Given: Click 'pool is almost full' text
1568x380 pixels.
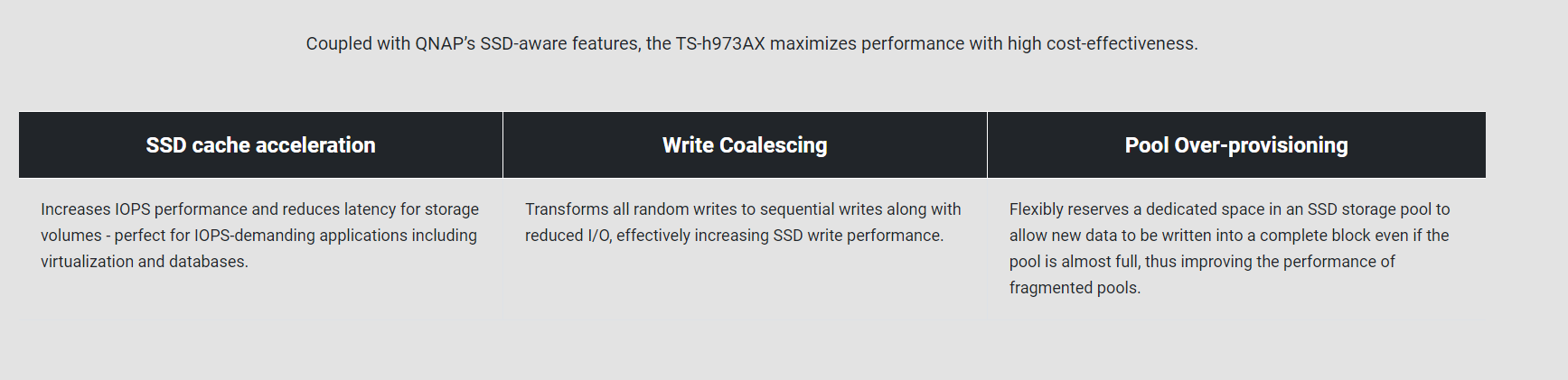Looking at the screenshot, I should pyautogui.click(x=1074, y=262).
